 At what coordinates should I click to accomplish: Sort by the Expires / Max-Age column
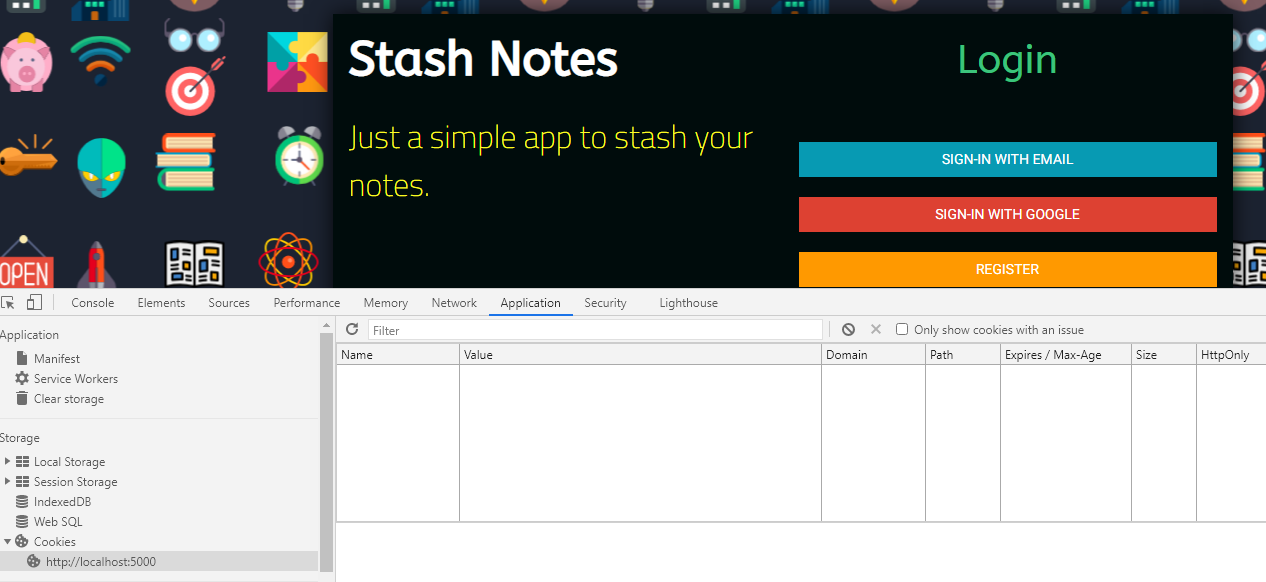pyautogui.click(x=1066, y=355)
